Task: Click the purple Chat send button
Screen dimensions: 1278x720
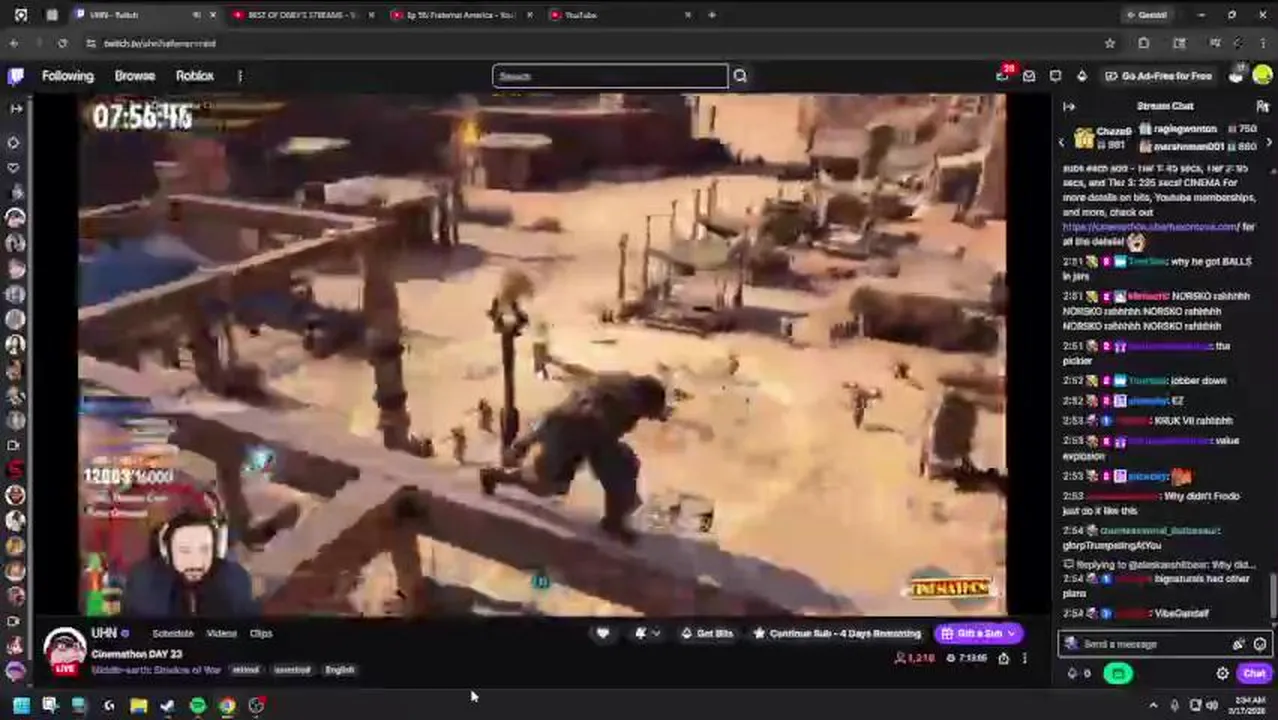Action: point(1254,674)
